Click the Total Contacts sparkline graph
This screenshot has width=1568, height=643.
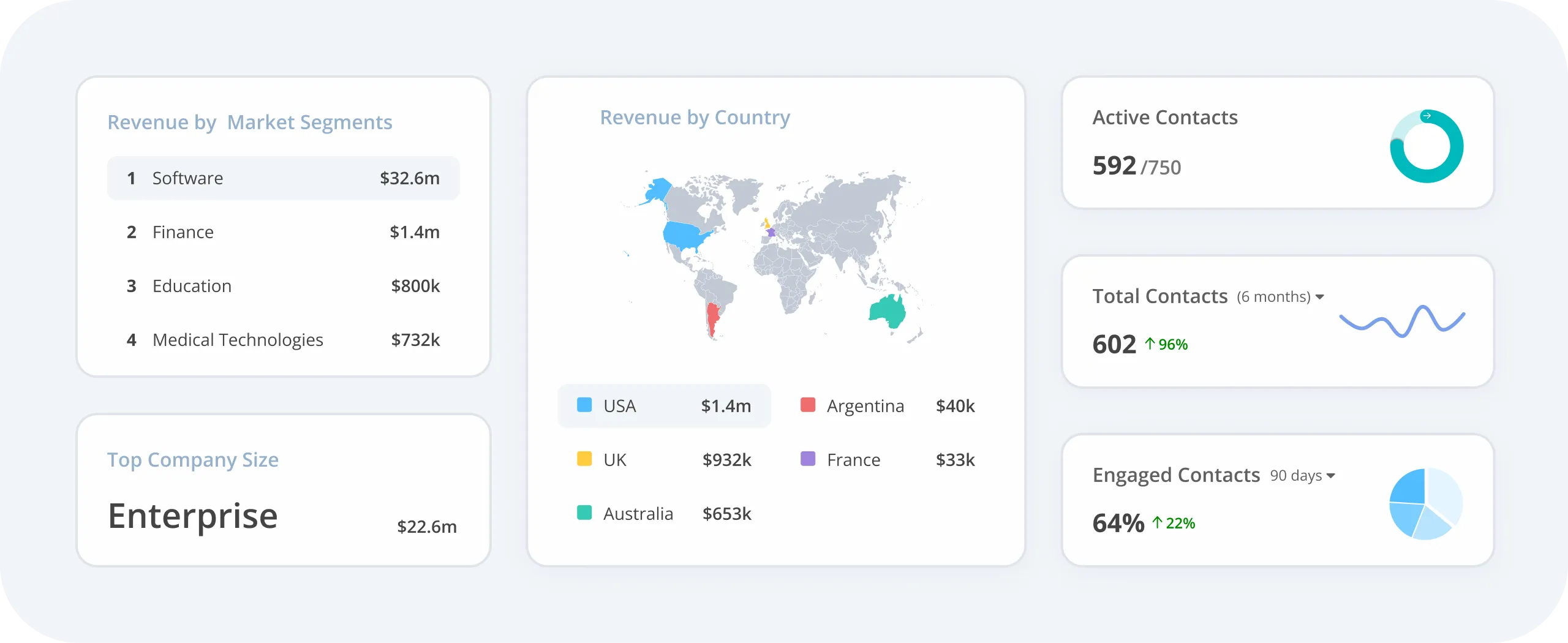(1402, 320)
